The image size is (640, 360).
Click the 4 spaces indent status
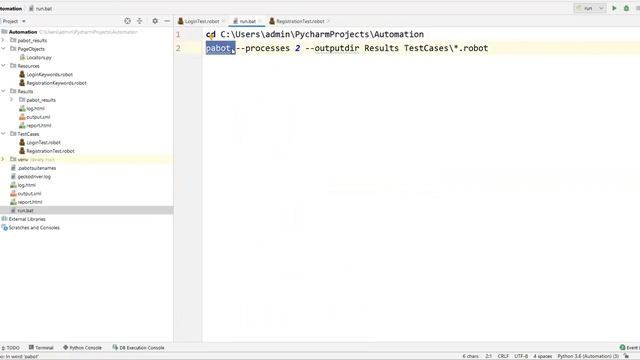point(542,356)
